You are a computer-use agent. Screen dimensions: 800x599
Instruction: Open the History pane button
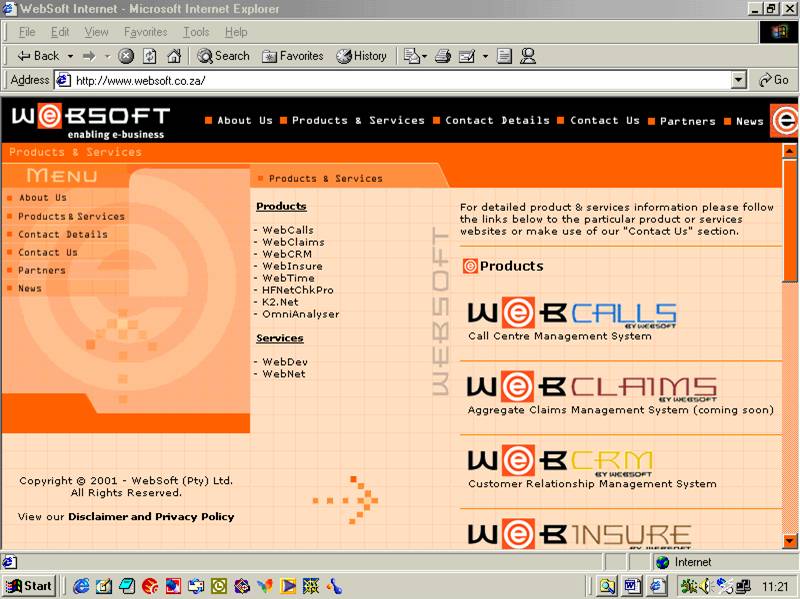tap(361, 56)
